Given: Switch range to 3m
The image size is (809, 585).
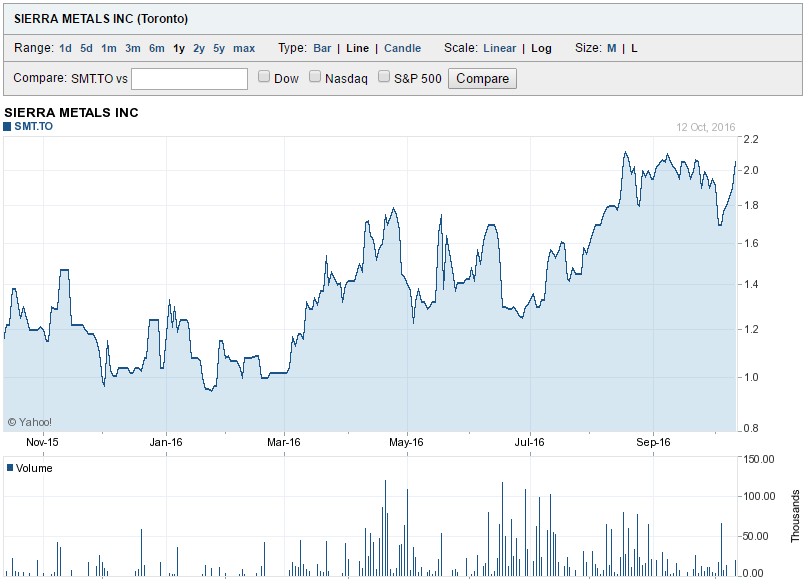Looking at the screenshot, I should [133, 48].
